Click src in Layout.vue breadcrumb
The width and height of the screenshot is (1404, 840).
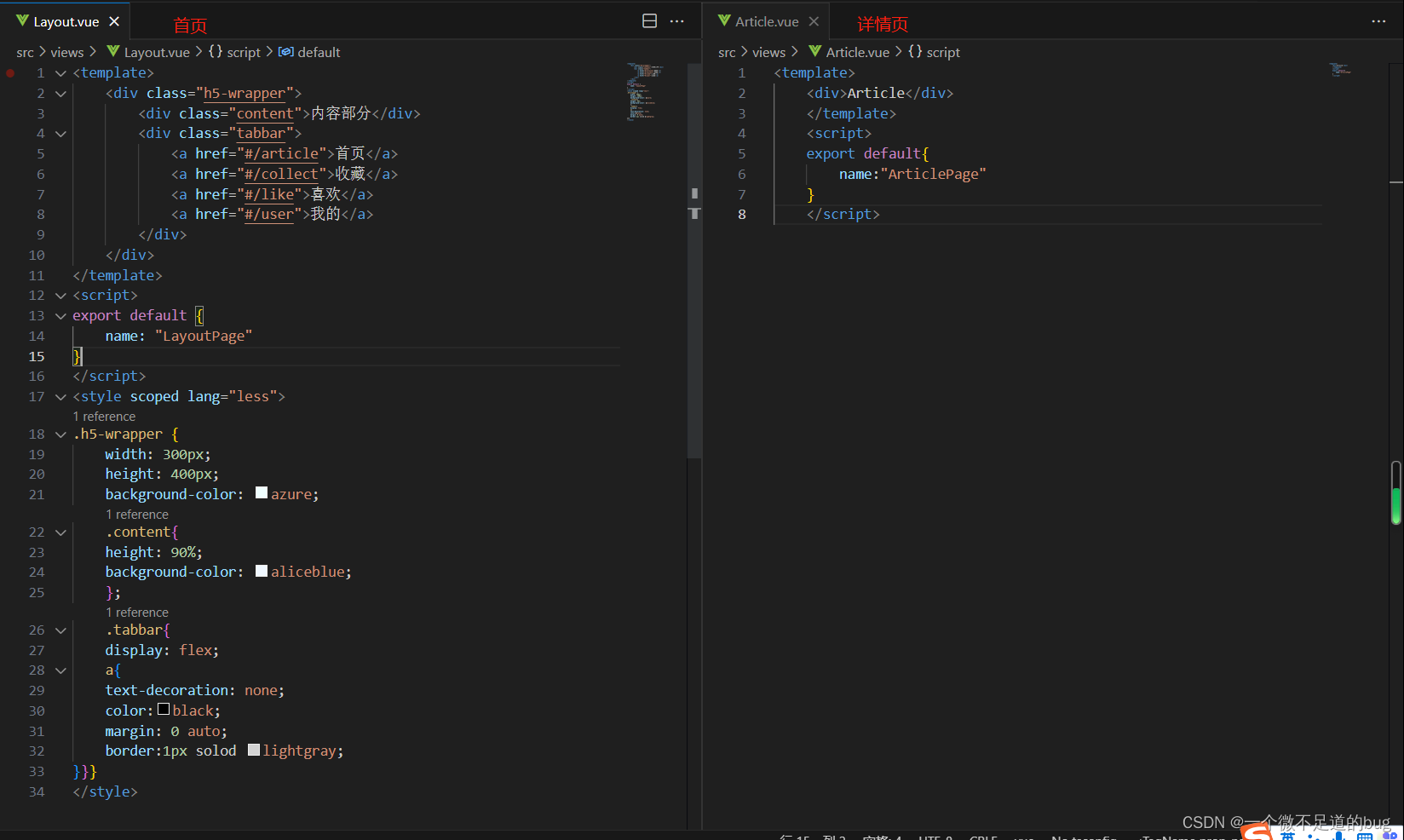pos(25,52)
